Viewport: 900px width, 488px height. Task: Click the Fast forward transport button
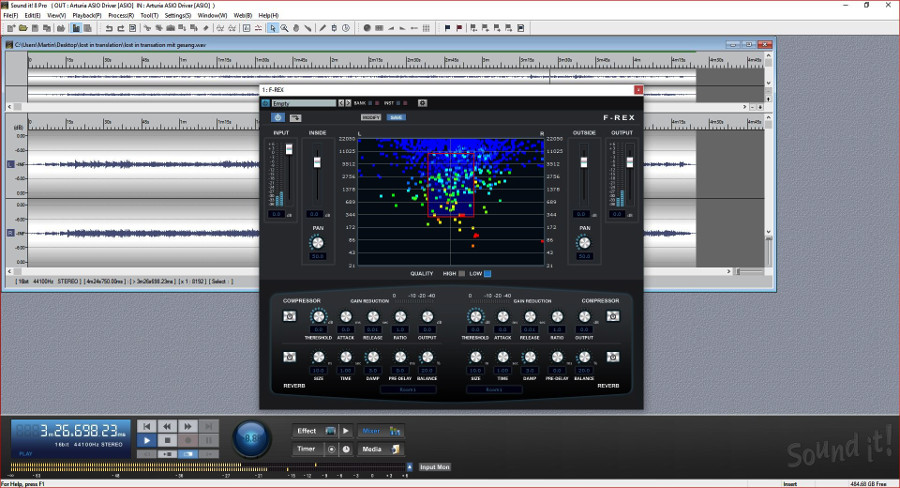point(188,427)
